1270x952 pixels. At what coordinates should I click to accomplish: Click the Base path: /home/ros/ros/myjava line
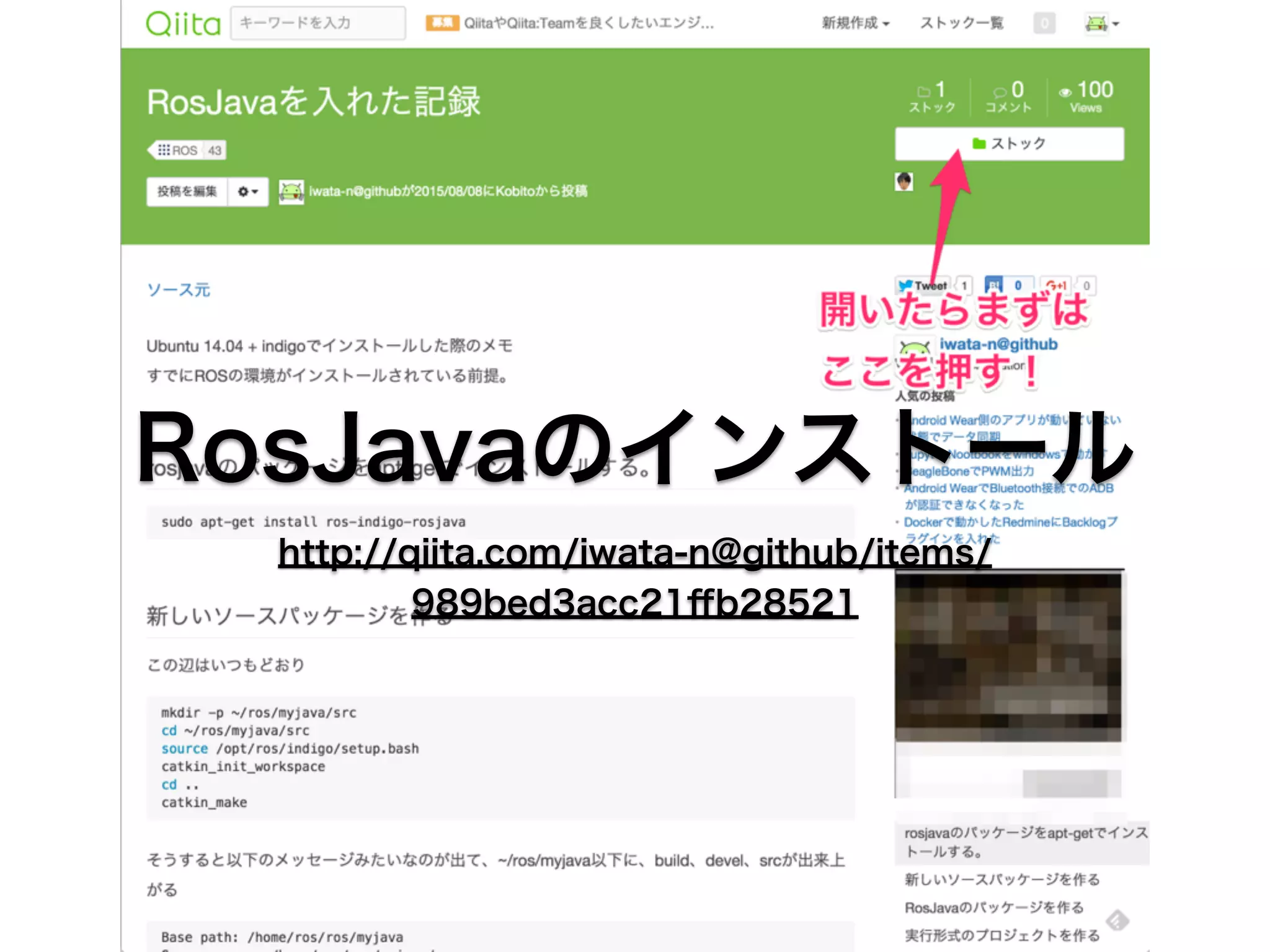[x=282, y=937]
